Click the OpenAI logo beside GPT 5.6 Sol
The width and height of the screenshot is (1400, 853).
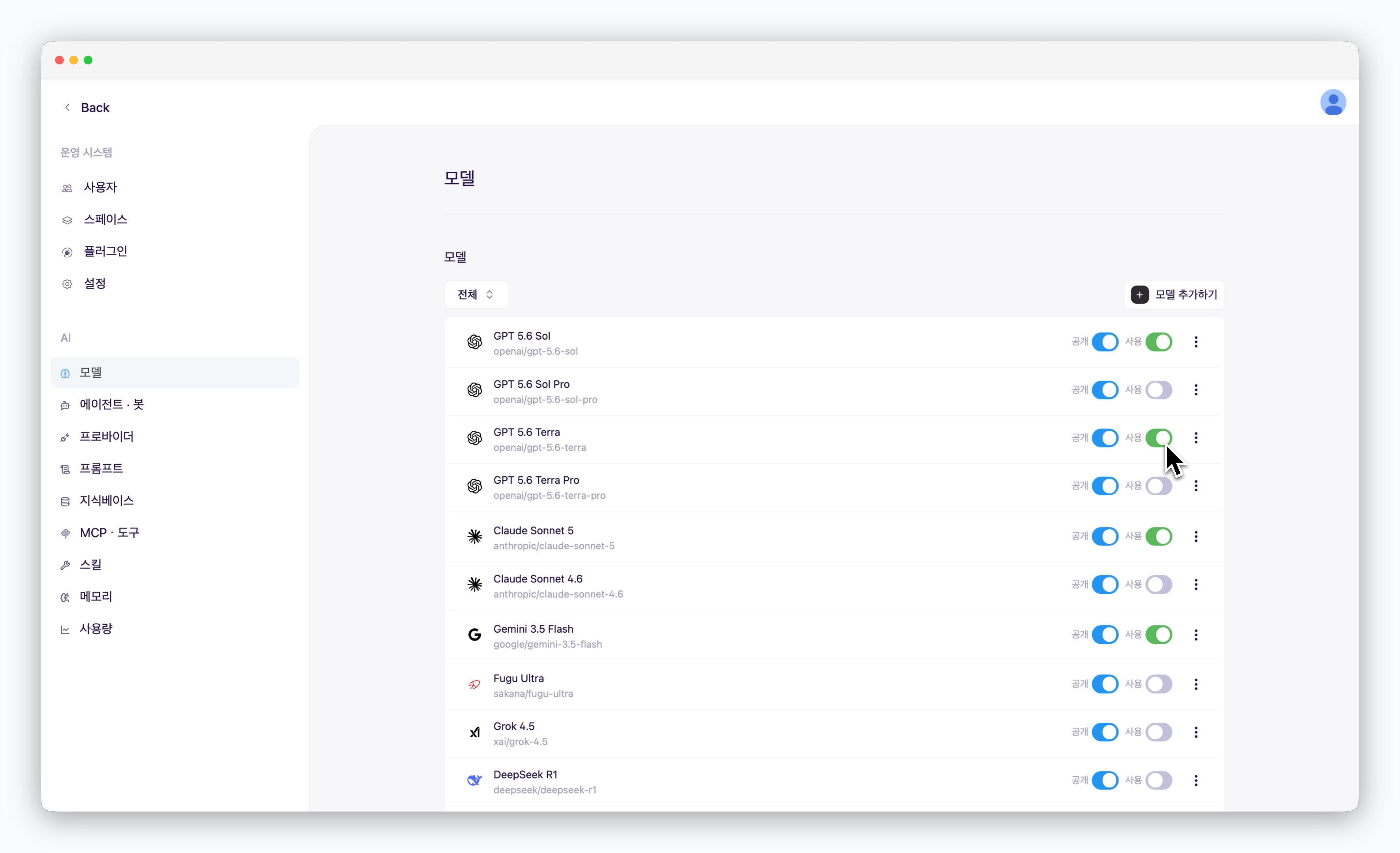pos(474,342)
